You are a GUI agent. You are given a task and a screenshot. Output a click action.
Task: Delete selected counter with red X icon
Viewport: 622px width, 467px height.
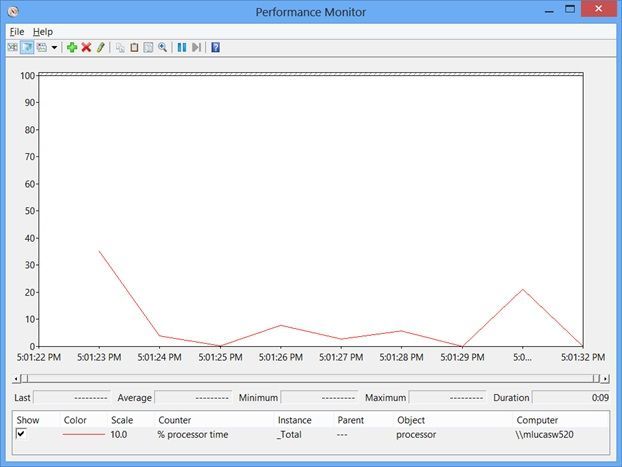tap(86, 48)
